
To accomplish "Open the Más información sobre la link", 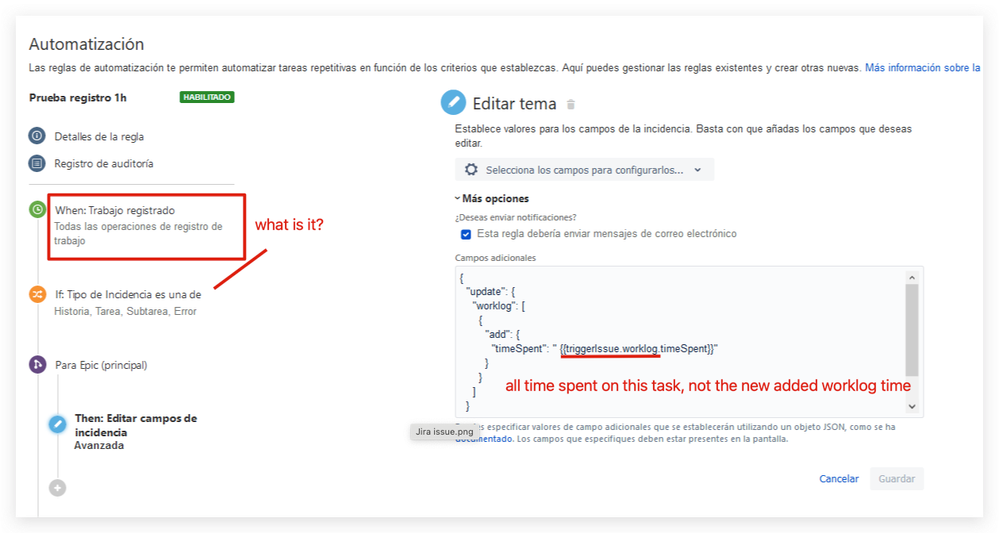I will tap(923, 68).
